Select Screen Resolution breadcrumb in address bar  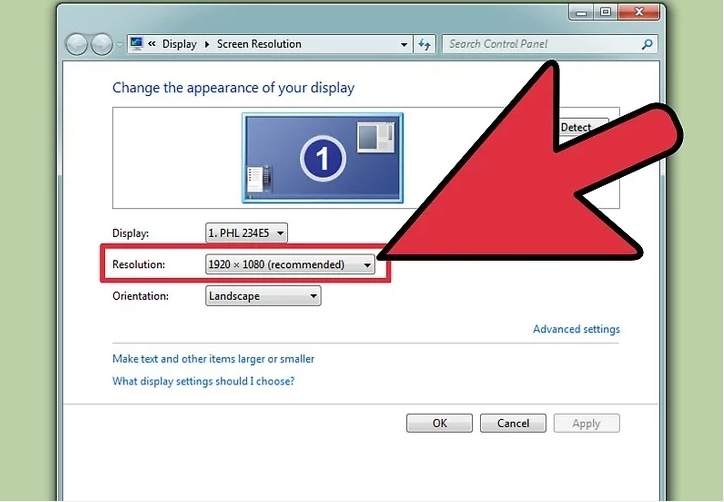(x=259, y=44)
